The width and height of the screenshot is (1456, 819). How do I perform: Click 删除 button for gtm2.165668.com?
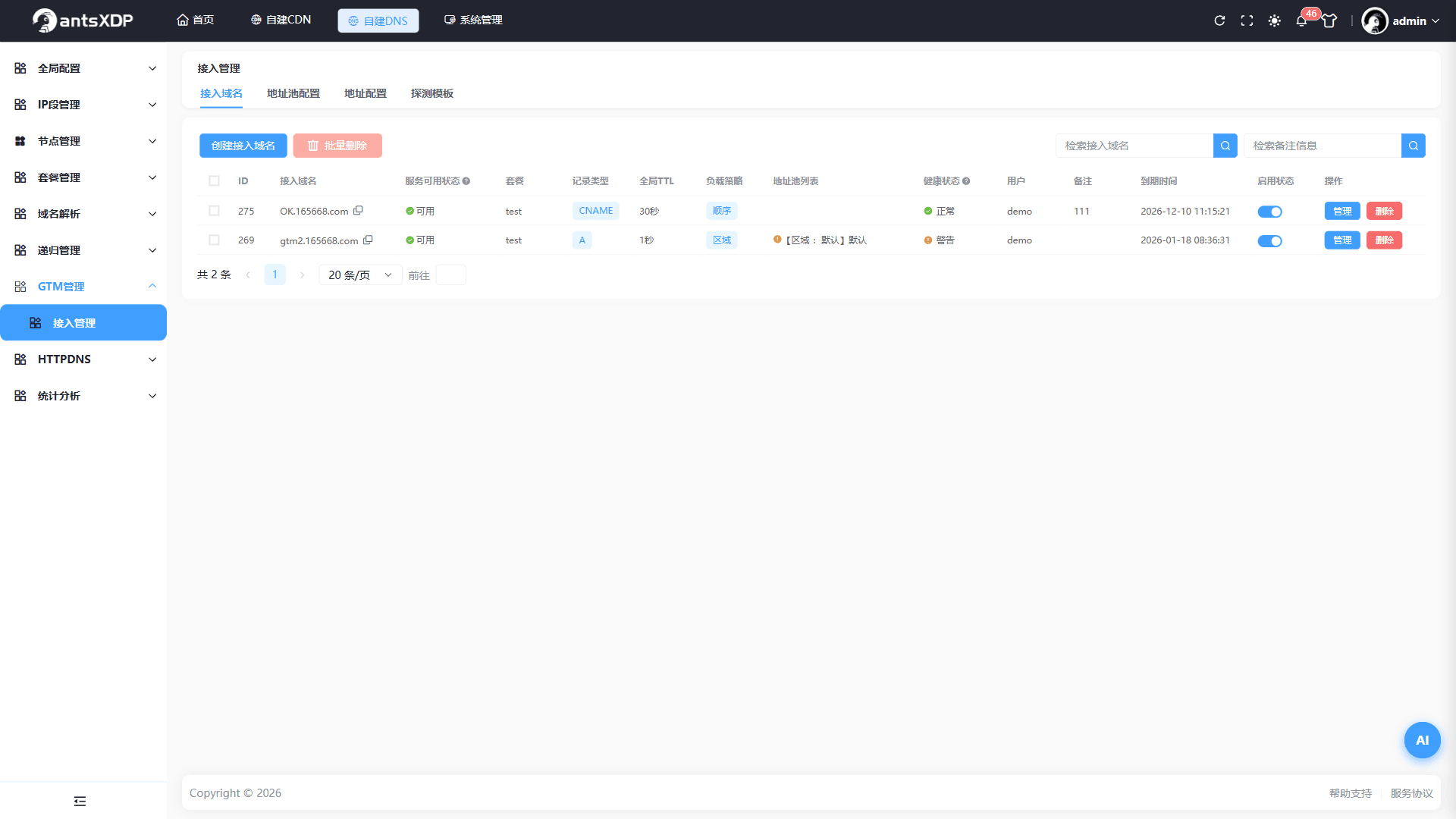pos(1384,240)
